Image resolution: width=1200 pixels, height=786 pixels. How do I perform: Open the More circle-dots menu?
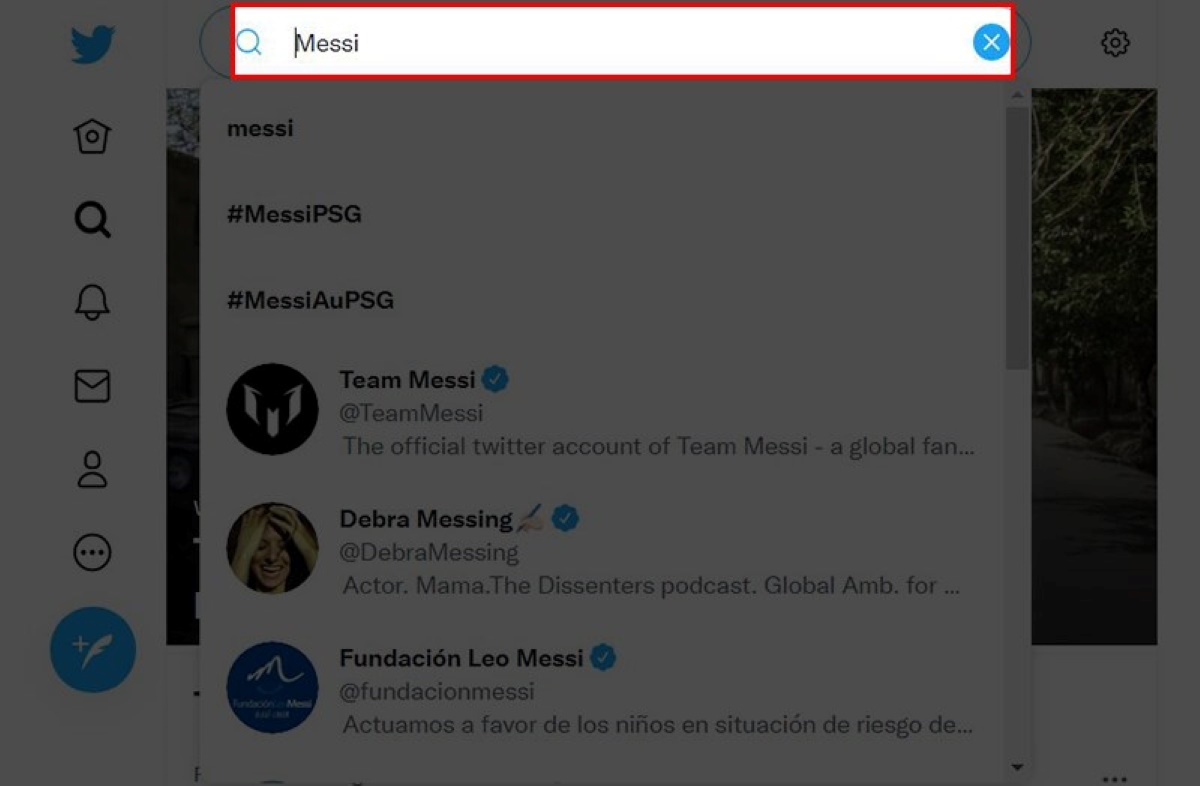point(93,552)
